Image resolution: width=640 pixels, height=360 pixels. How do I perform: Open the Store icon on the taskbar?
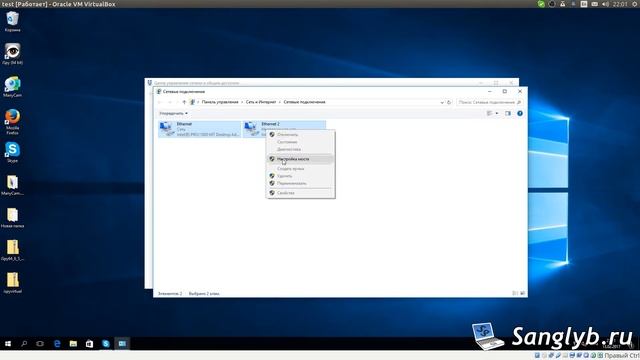pyautogui.click(x=89, y=344)
